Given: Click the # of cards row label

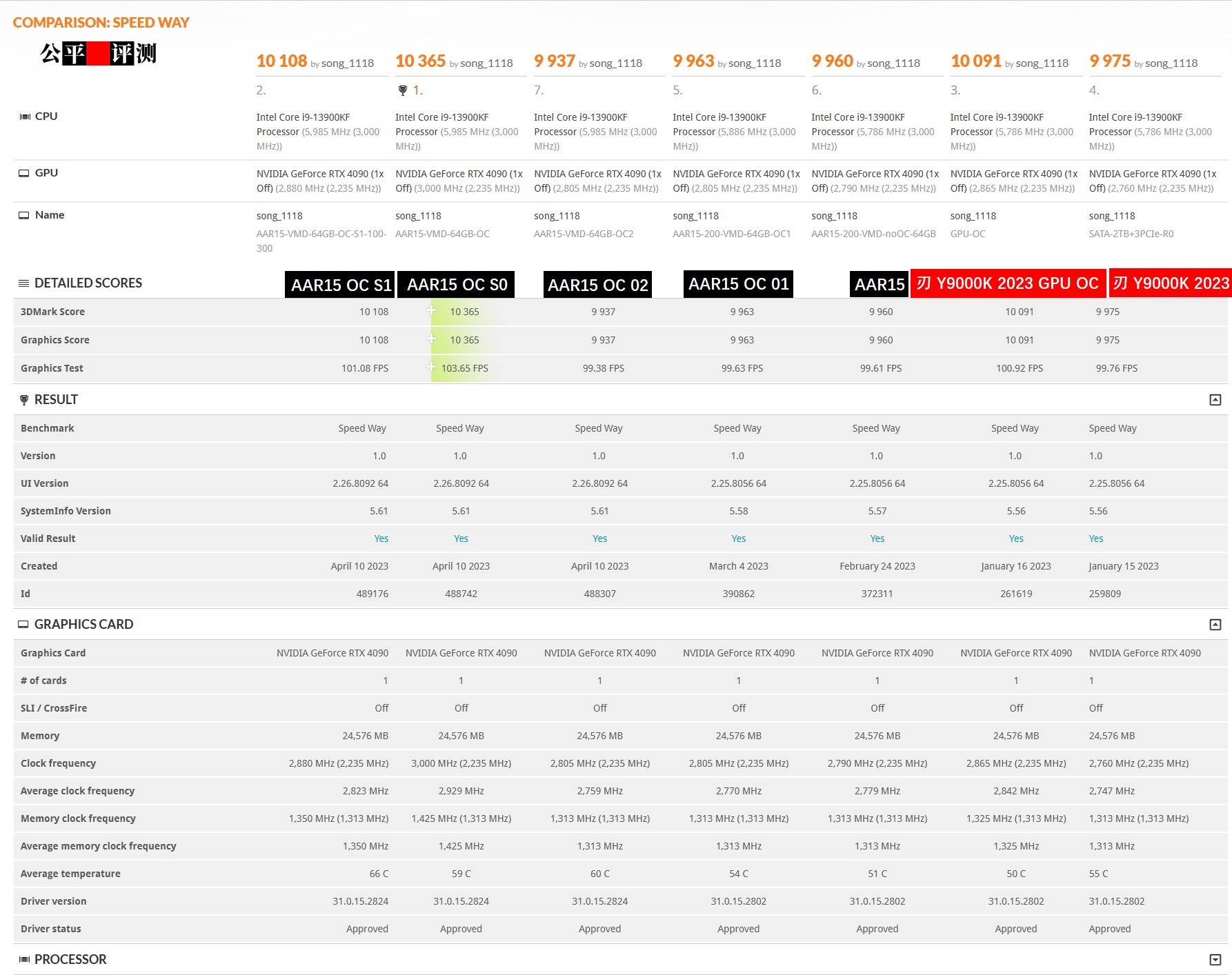Looking at the screenshot, I should pyautogui.click(x=43, y=681).
